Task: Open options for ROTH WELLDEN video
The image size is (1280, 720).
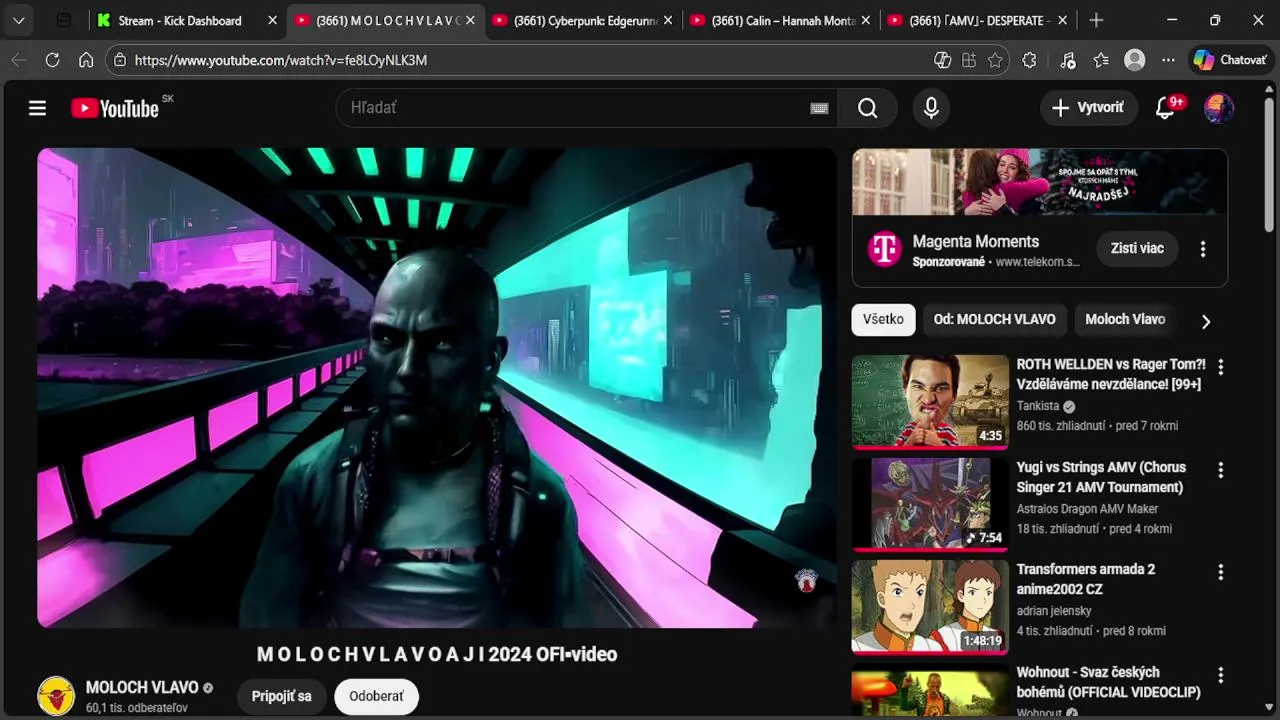Action: (1220, 367)
